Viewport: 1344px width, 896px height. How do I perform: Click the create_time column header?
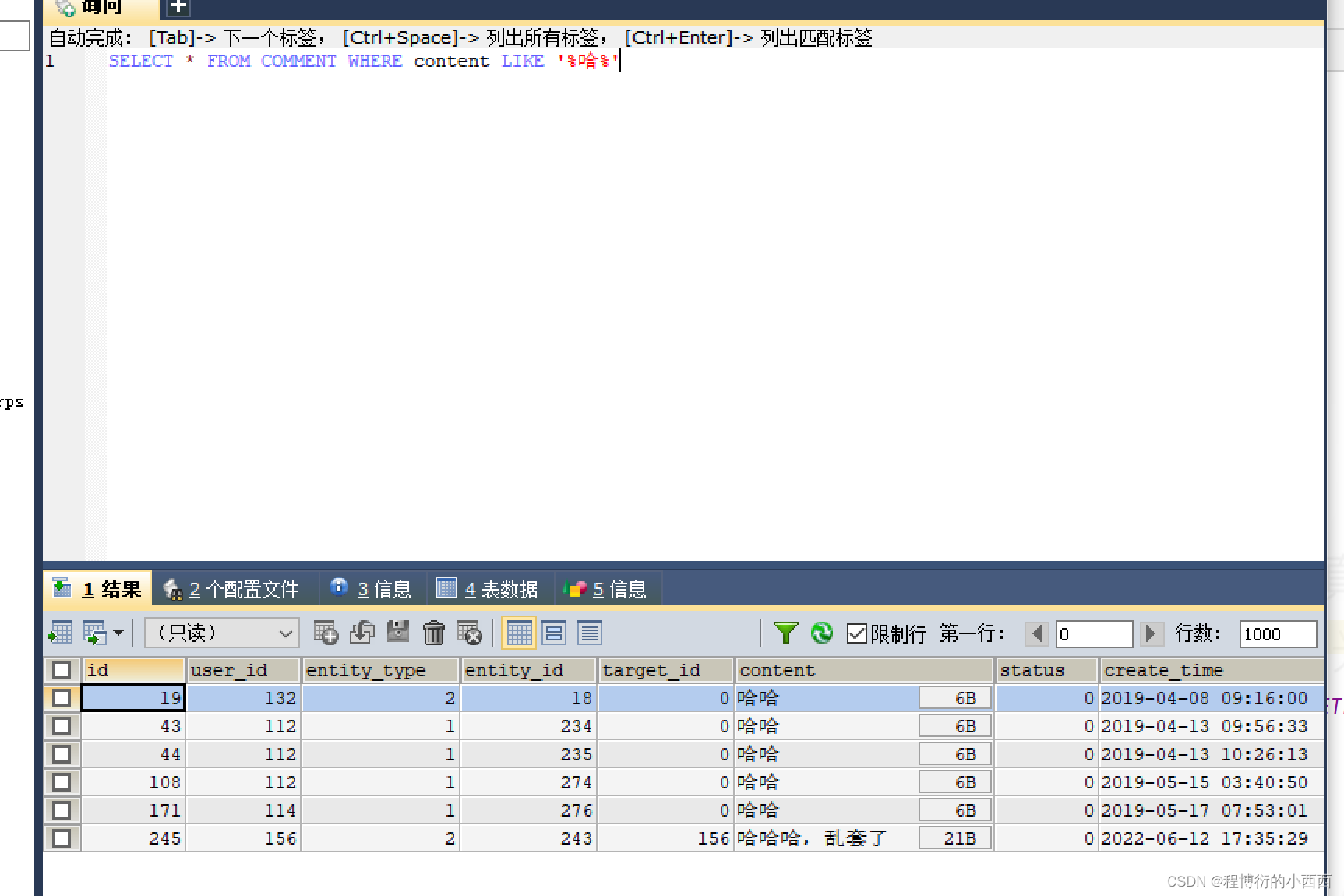1211,670
